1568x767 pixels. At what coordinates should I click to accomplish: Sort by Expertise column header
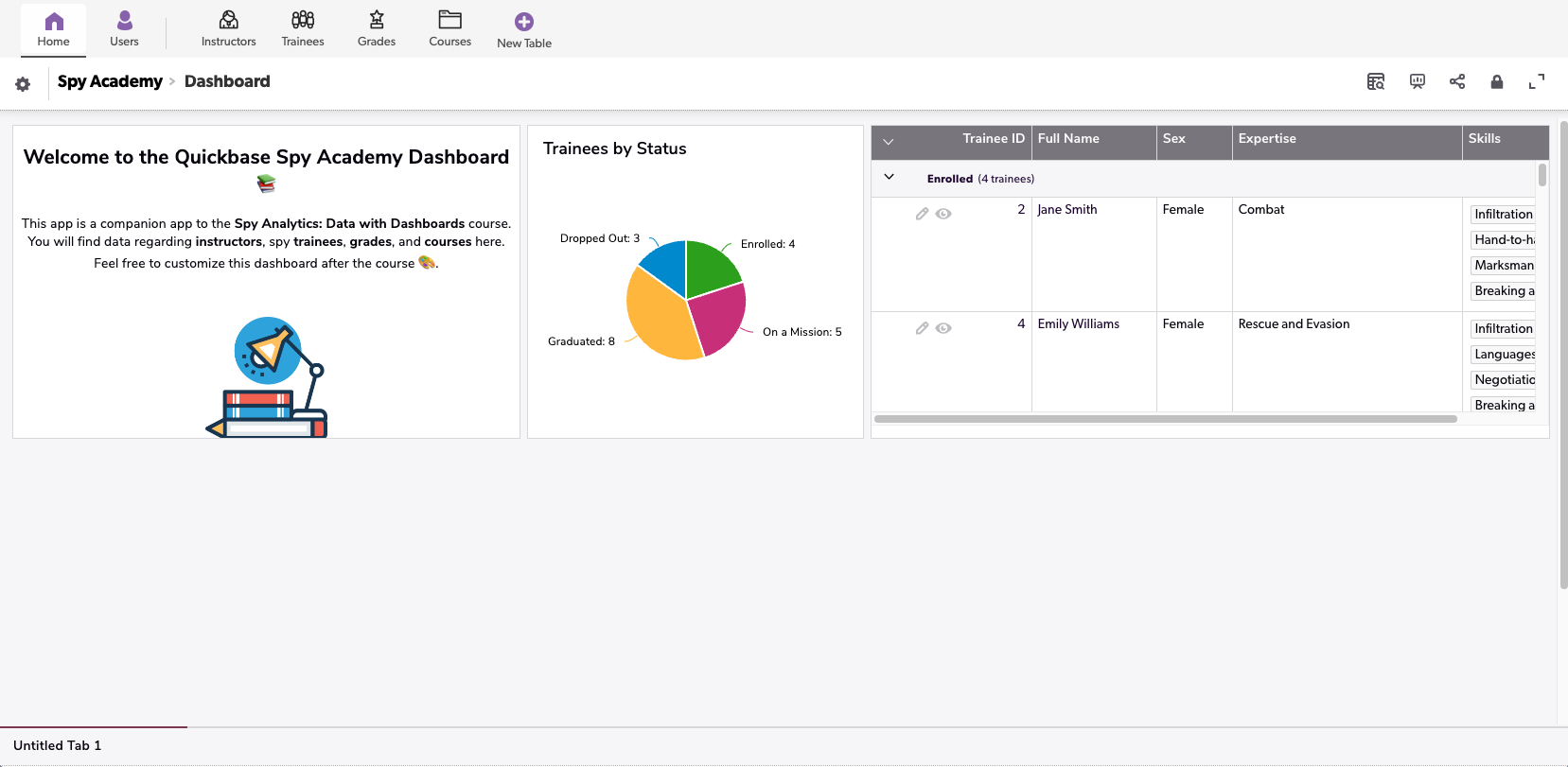click(x=1267, y=138)
